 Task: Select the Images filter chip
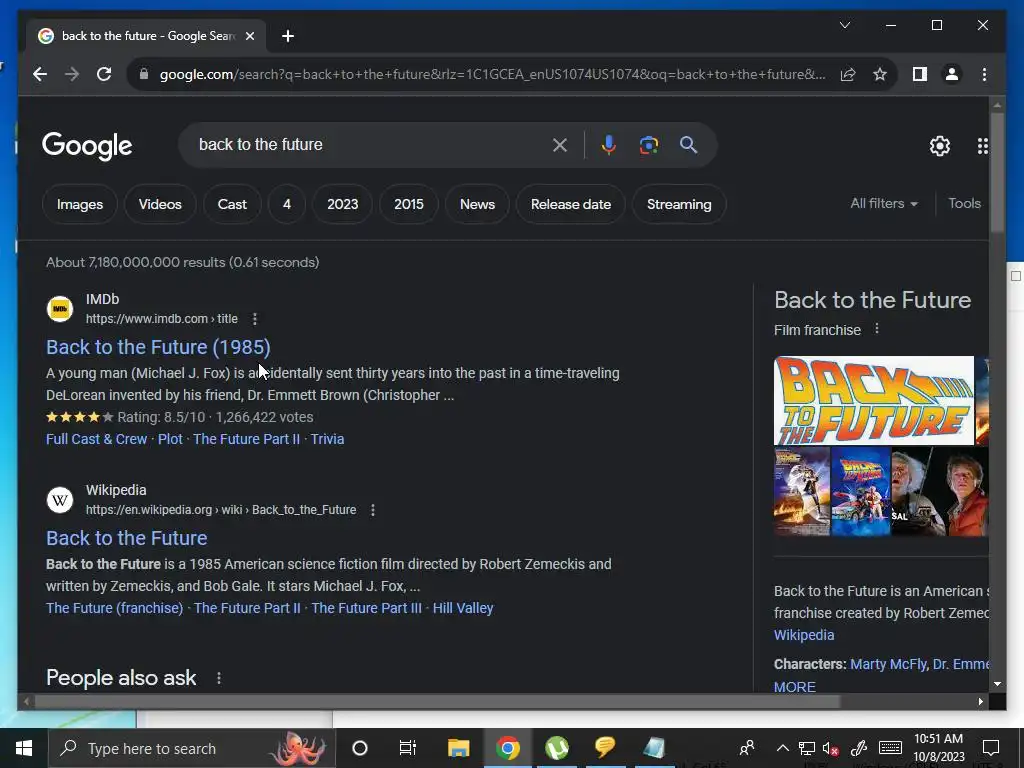[x=80, y=204]
